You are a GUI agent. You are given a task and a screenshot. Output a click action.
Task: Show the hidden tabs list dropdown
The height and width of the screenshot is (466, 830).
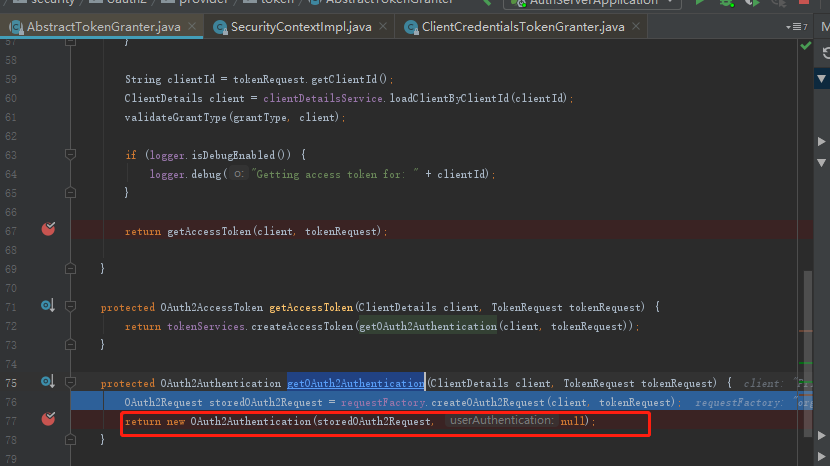[x=796, y=26]
